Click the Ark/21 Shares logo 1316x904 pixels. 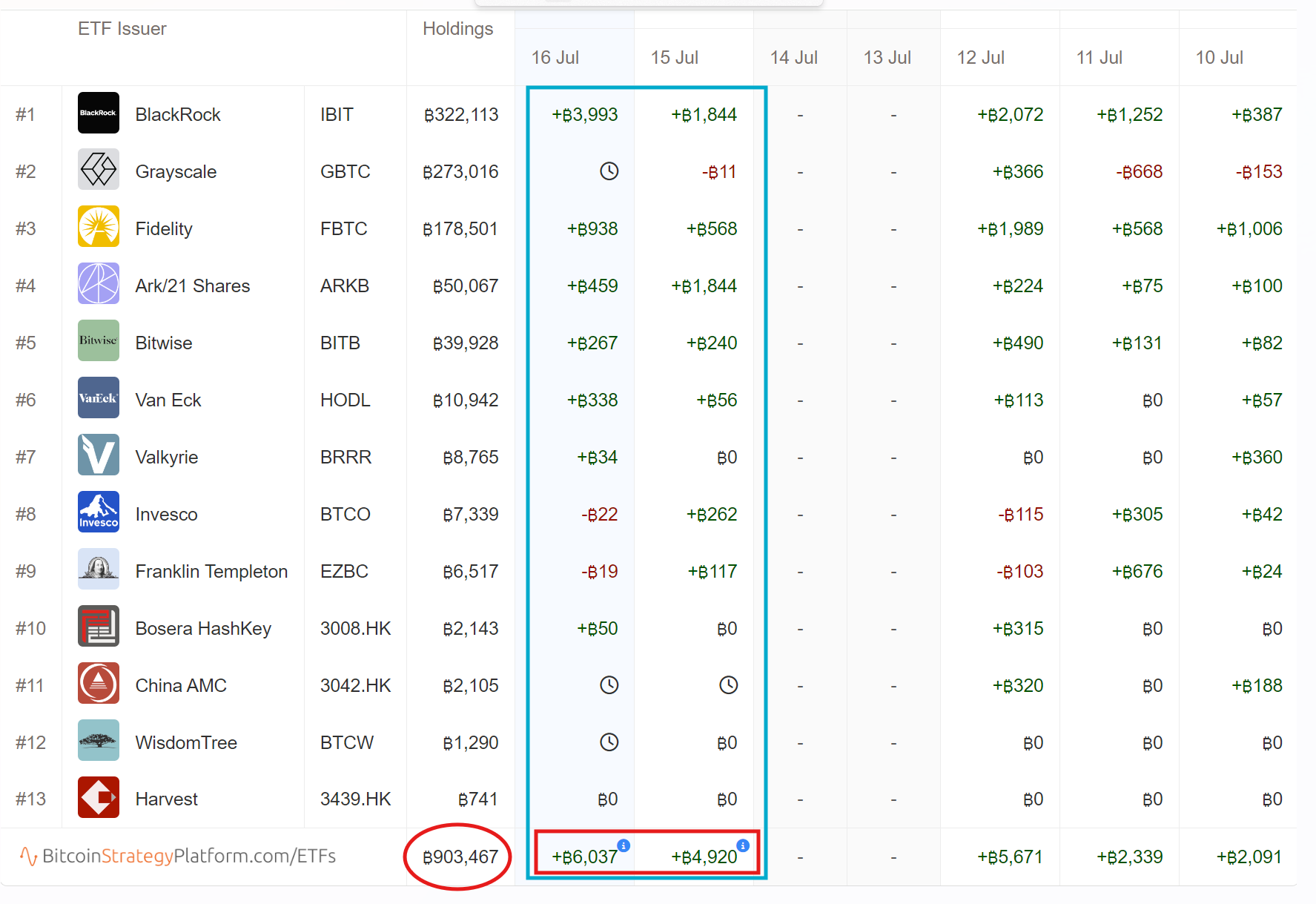click(x=99, y=284)
